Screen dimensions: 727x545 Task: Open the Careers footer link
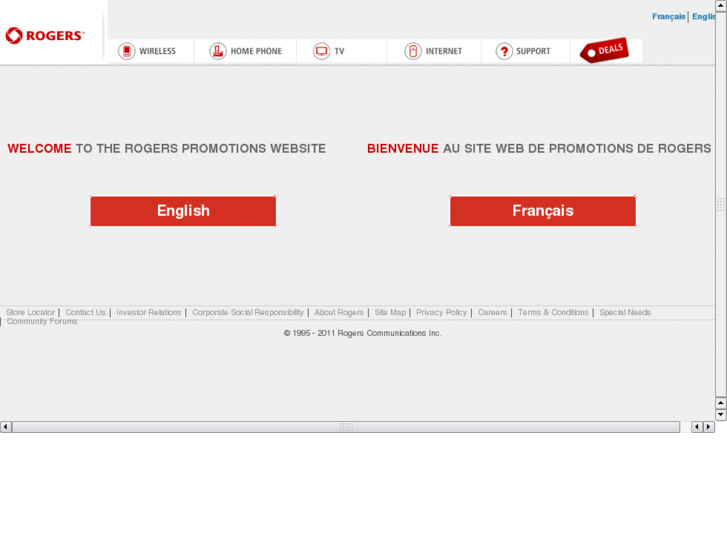pyautogui.click(x=492, y=312)
